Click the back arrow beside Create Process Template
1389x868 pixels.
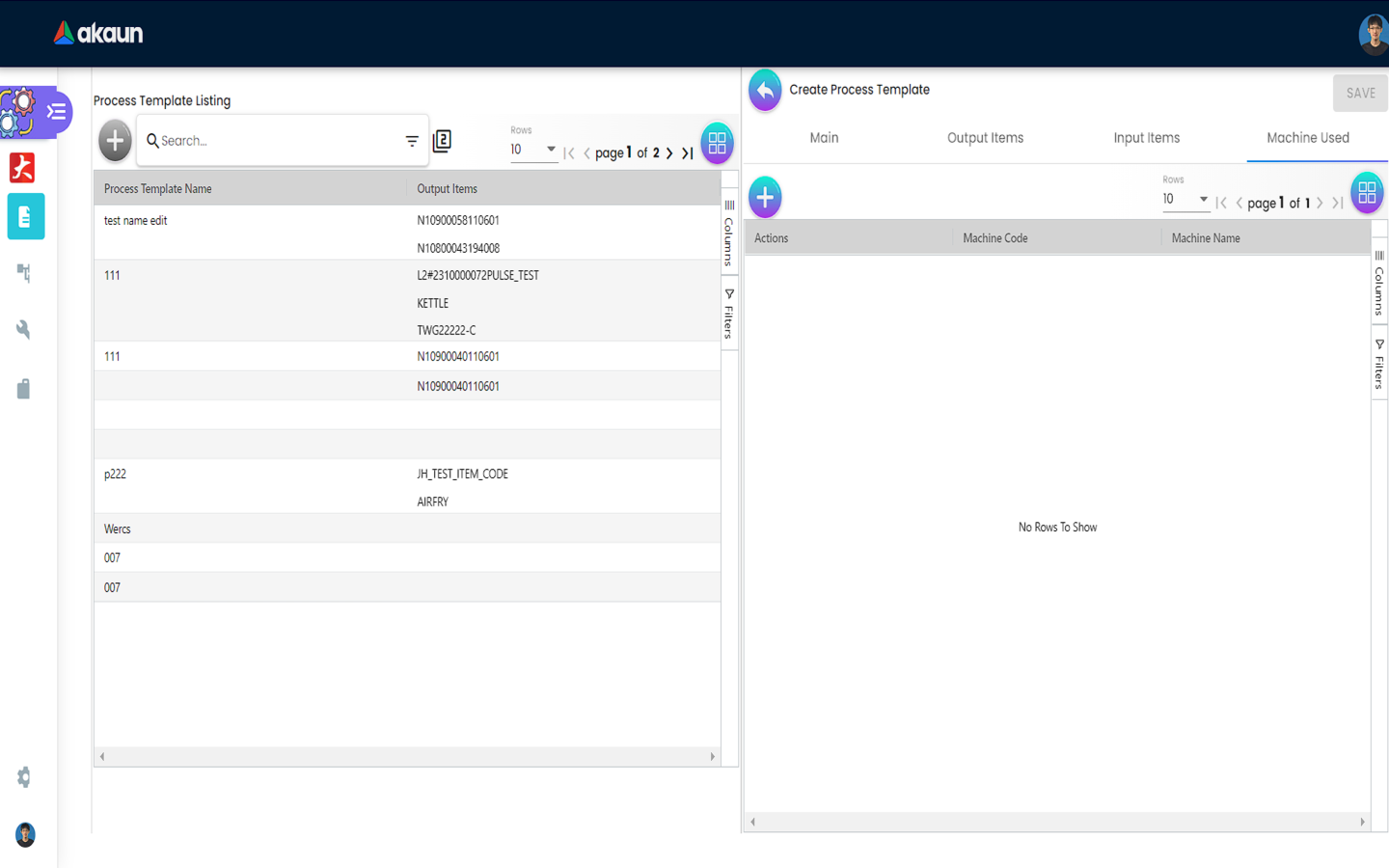[765, 91]
